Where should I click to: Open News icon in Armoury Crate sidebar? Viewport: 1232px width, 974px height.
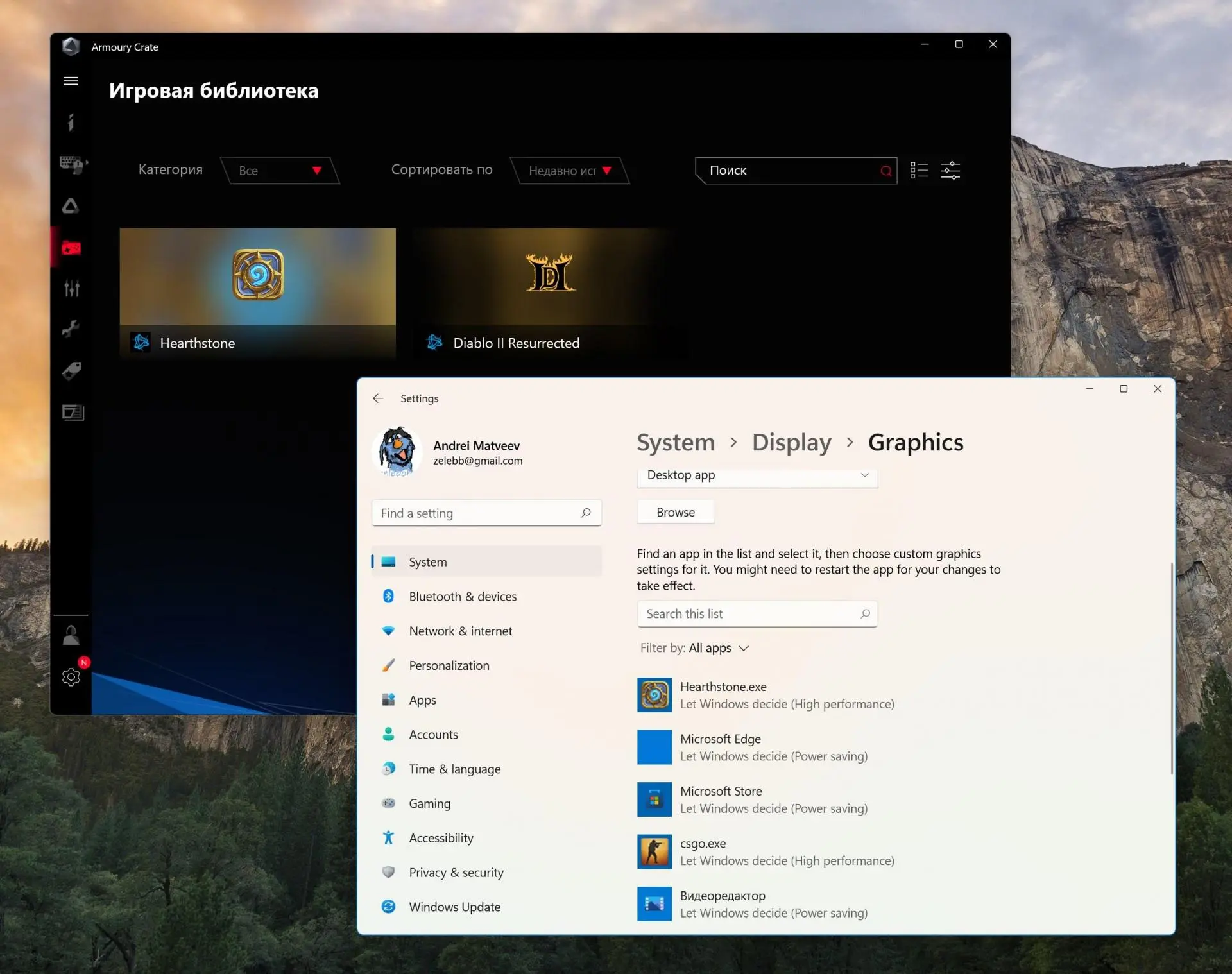coord(73,412)
